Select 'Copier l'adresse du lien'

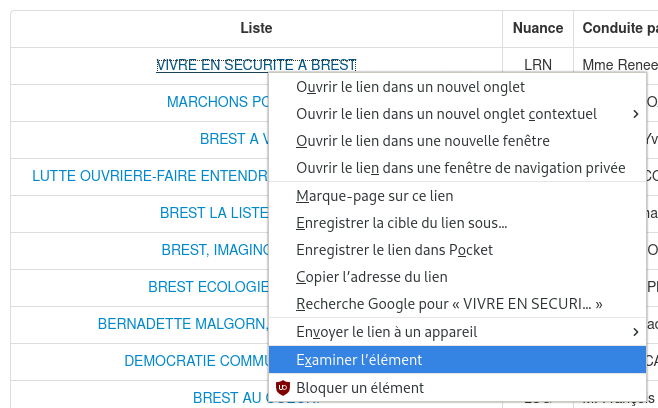[457, 277]
